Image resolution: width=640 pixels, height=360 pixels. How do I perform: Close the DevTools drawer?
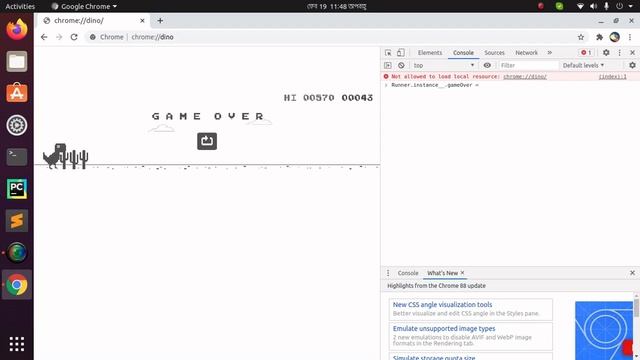[632, 273]
